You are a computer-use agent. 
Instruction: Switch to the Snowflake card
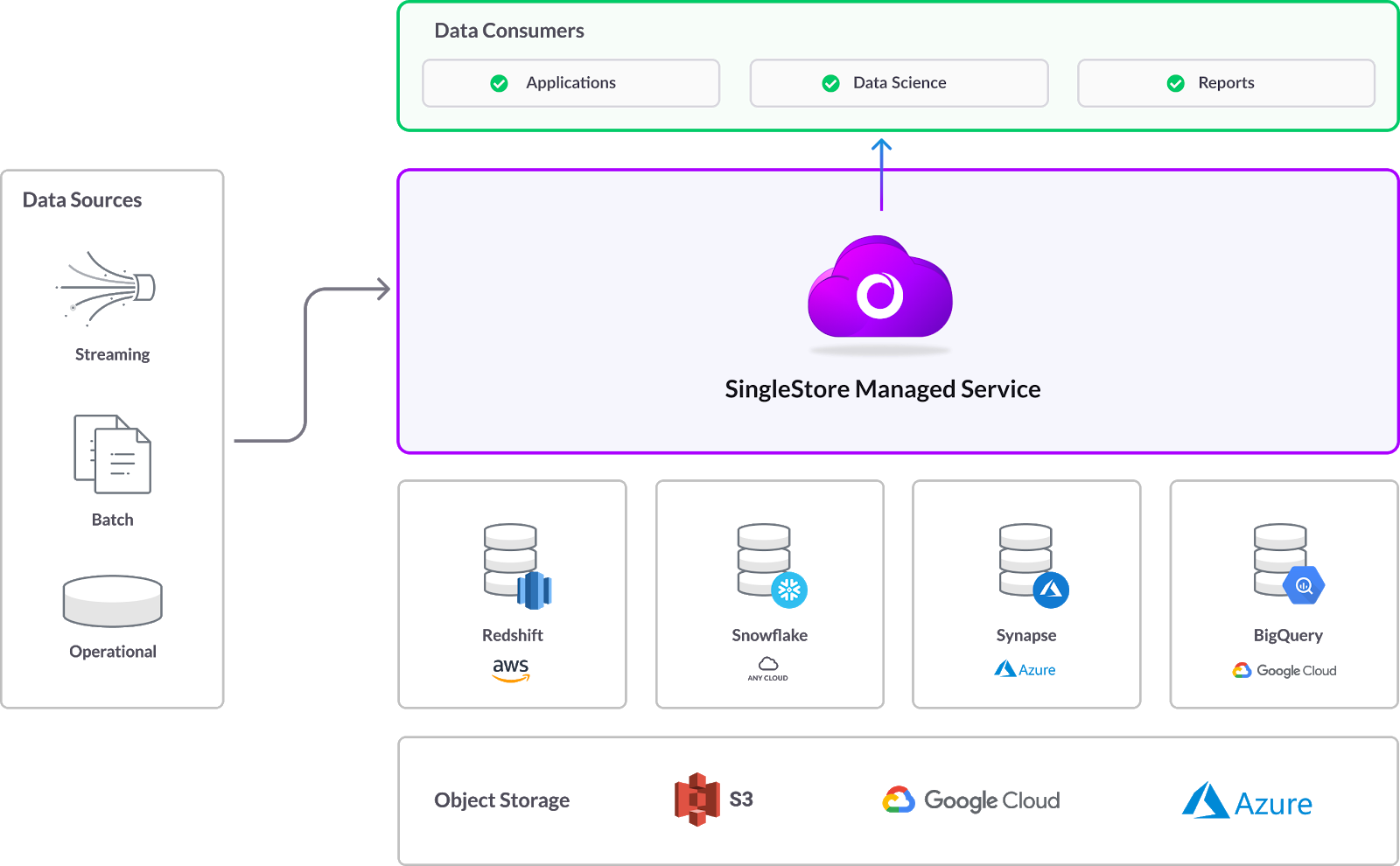(768, 595)
